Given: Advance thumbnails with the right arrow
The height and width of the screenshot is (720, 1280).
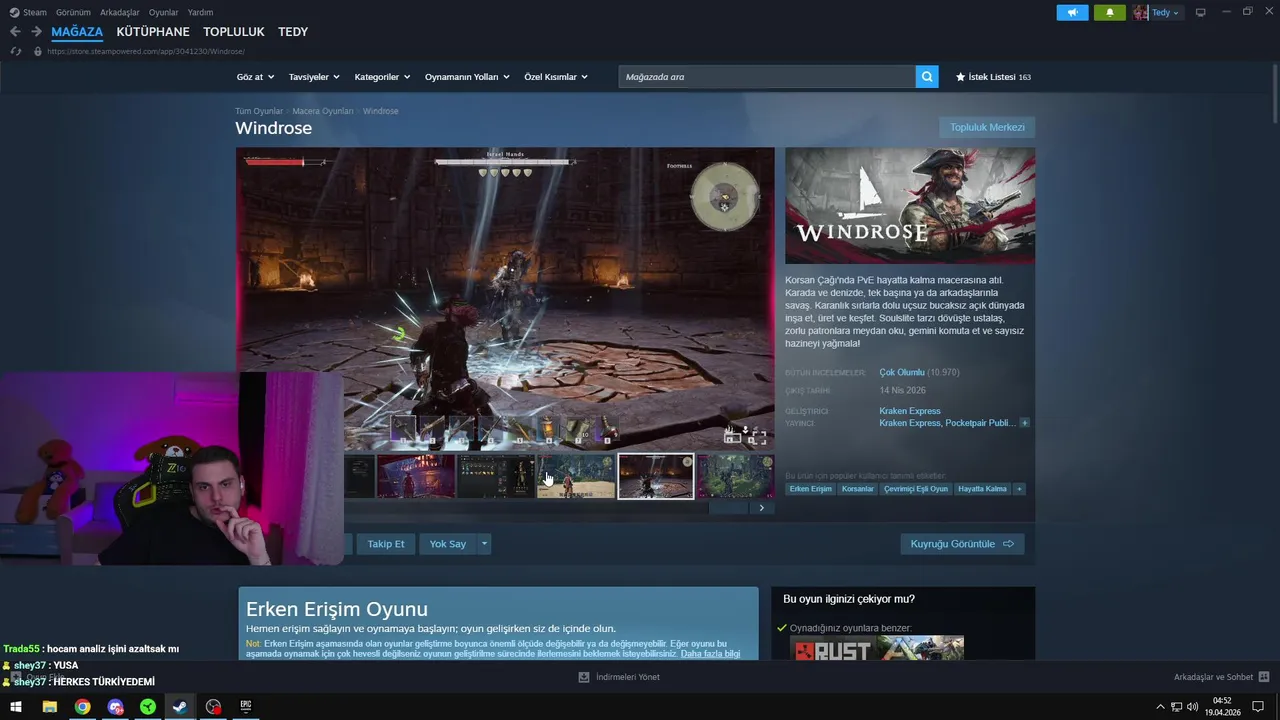Looking at the screenshot, I should (761, 508).
